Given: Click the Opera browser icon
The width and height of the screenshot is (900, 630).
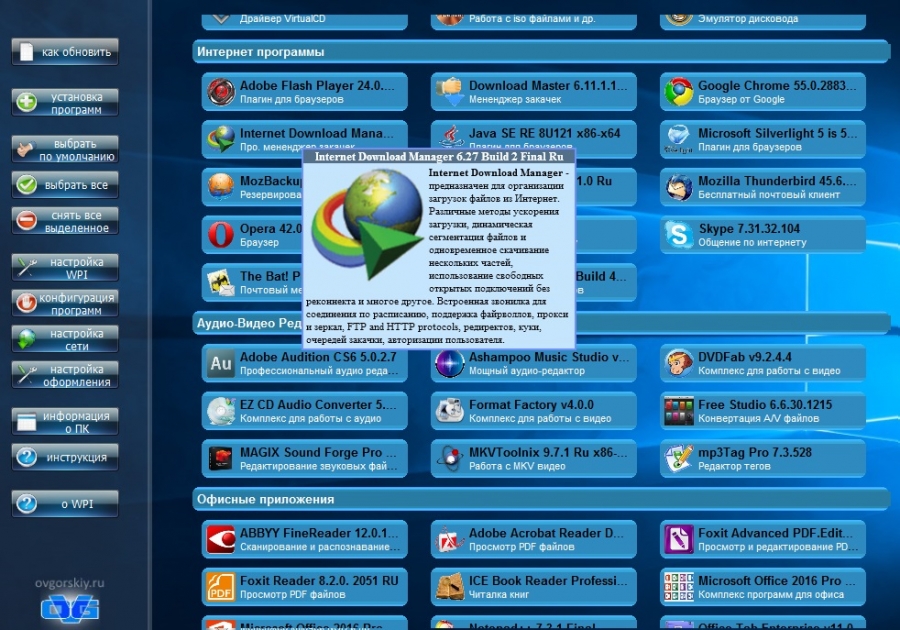Looking at the screenshot, I should click(221, 235).
